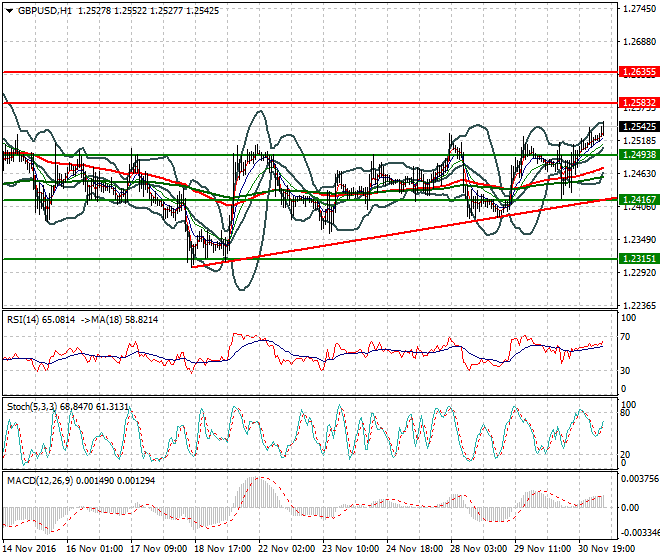Click the 23 Nov 10:00 time label

click(x=351, y=549)
